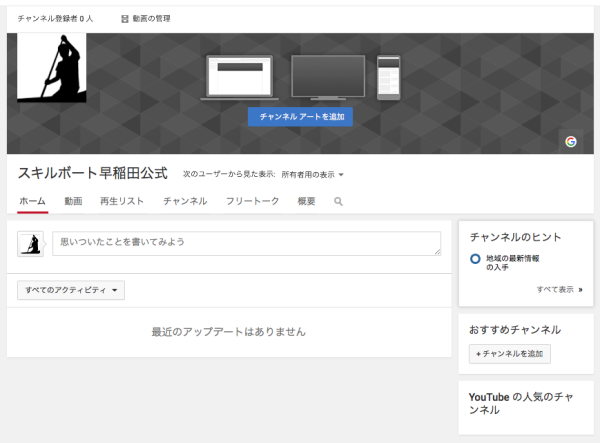Image resolution: width=600 pixels, height=443 pixels.
Task: Click the channel avatar silhouette on banner
Action: (x=52, y=68)
